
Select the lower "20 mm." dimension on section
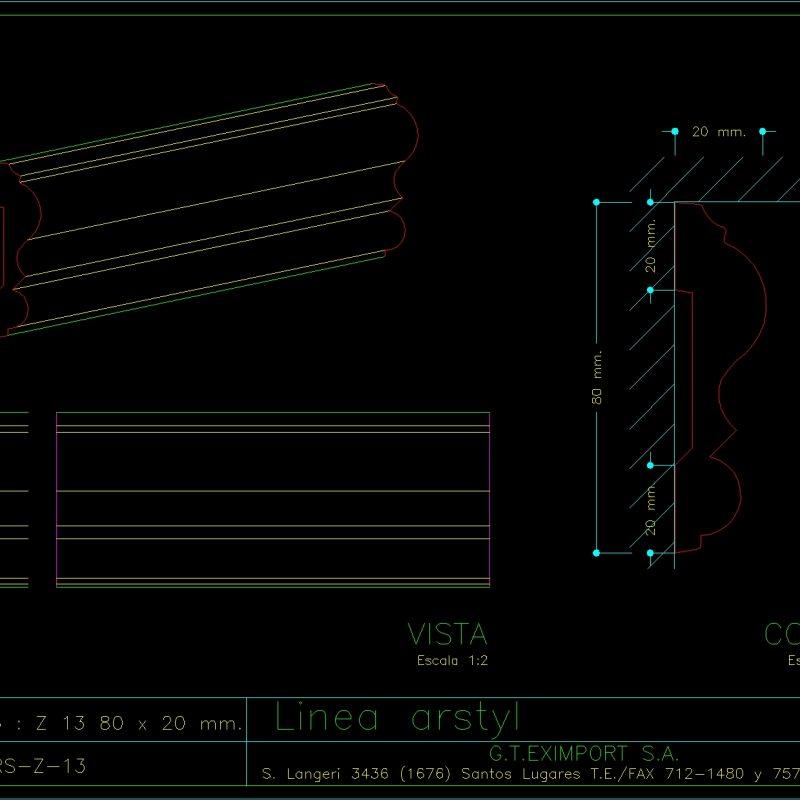(650, 509)
